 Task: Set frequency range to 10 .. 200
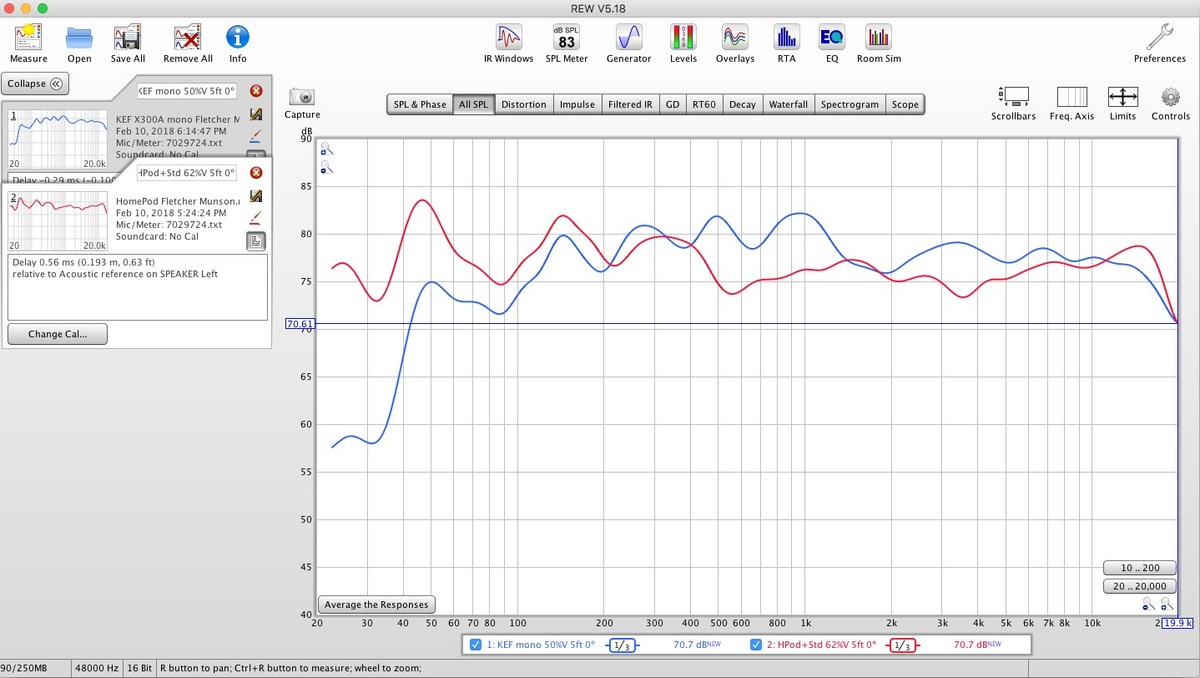pos(1140,568)
